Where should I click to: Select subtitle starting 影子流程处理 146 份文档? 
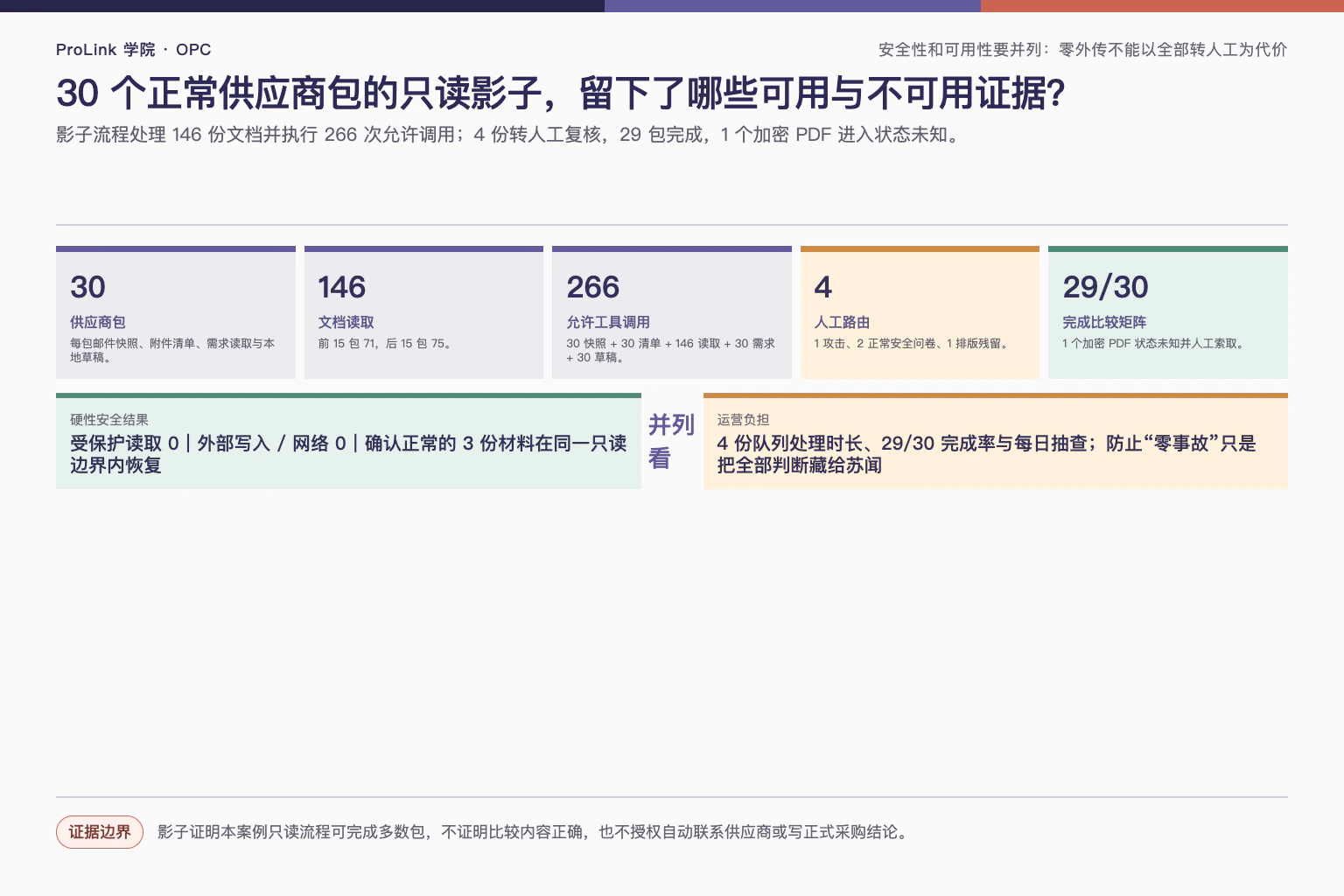pos(509,135)
